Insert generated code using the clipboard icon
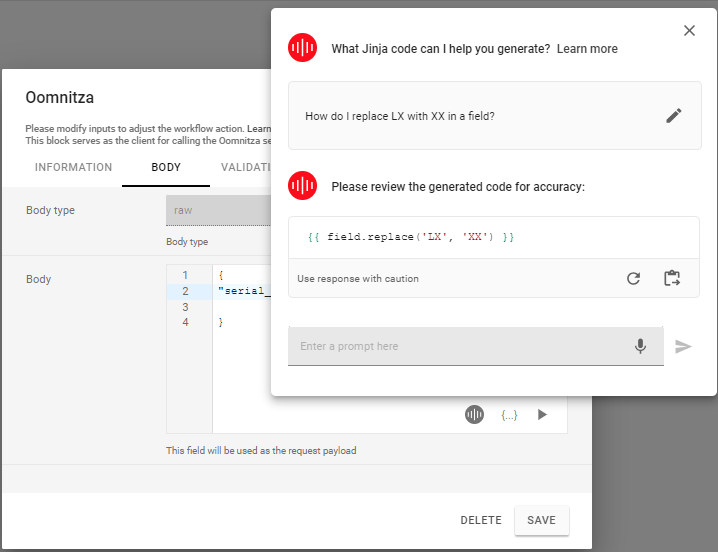 pyautogui.click(x=672, y=278)
